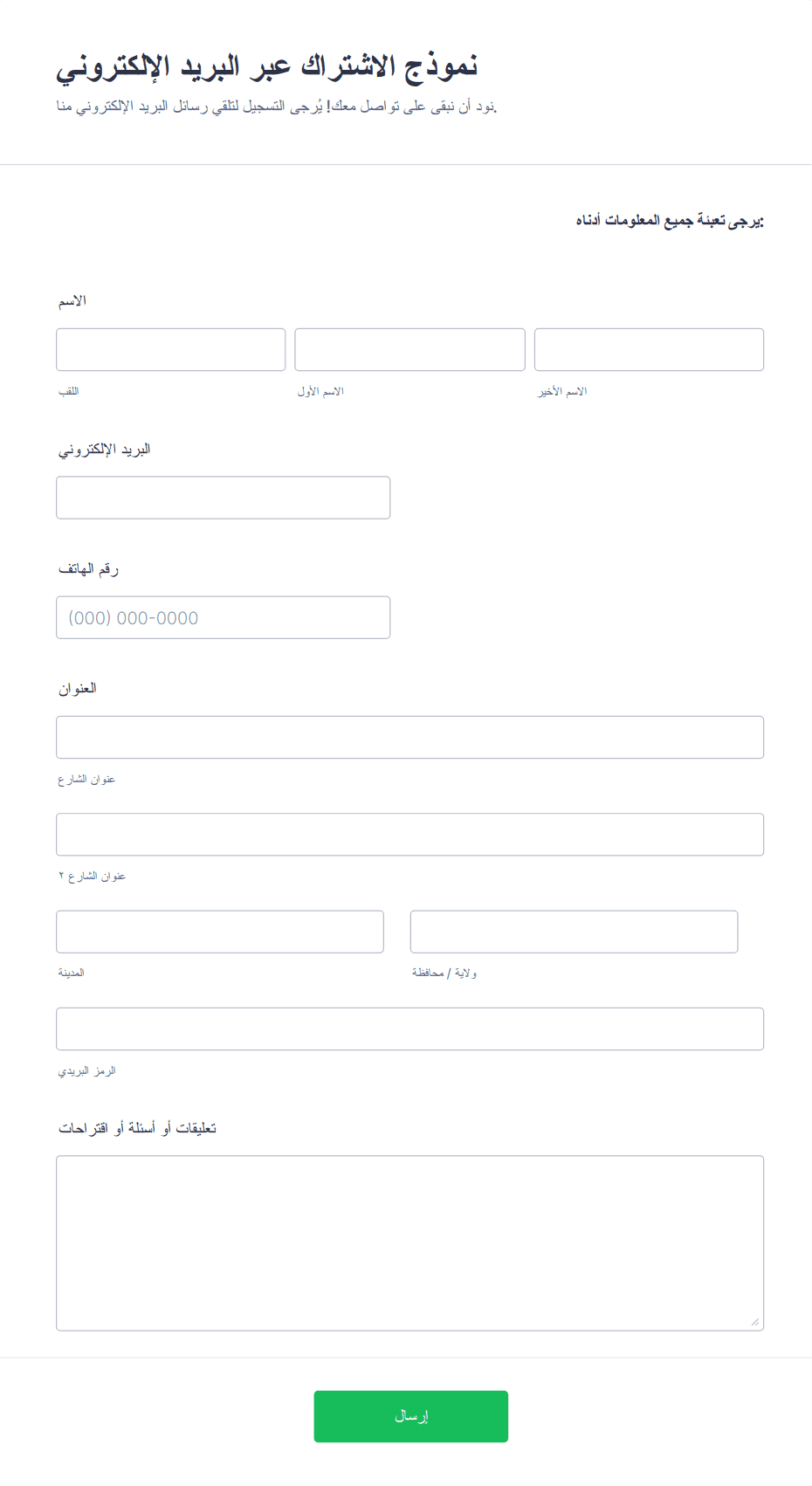Click the عنوان الشارع street address field

(x=410, y=737)
